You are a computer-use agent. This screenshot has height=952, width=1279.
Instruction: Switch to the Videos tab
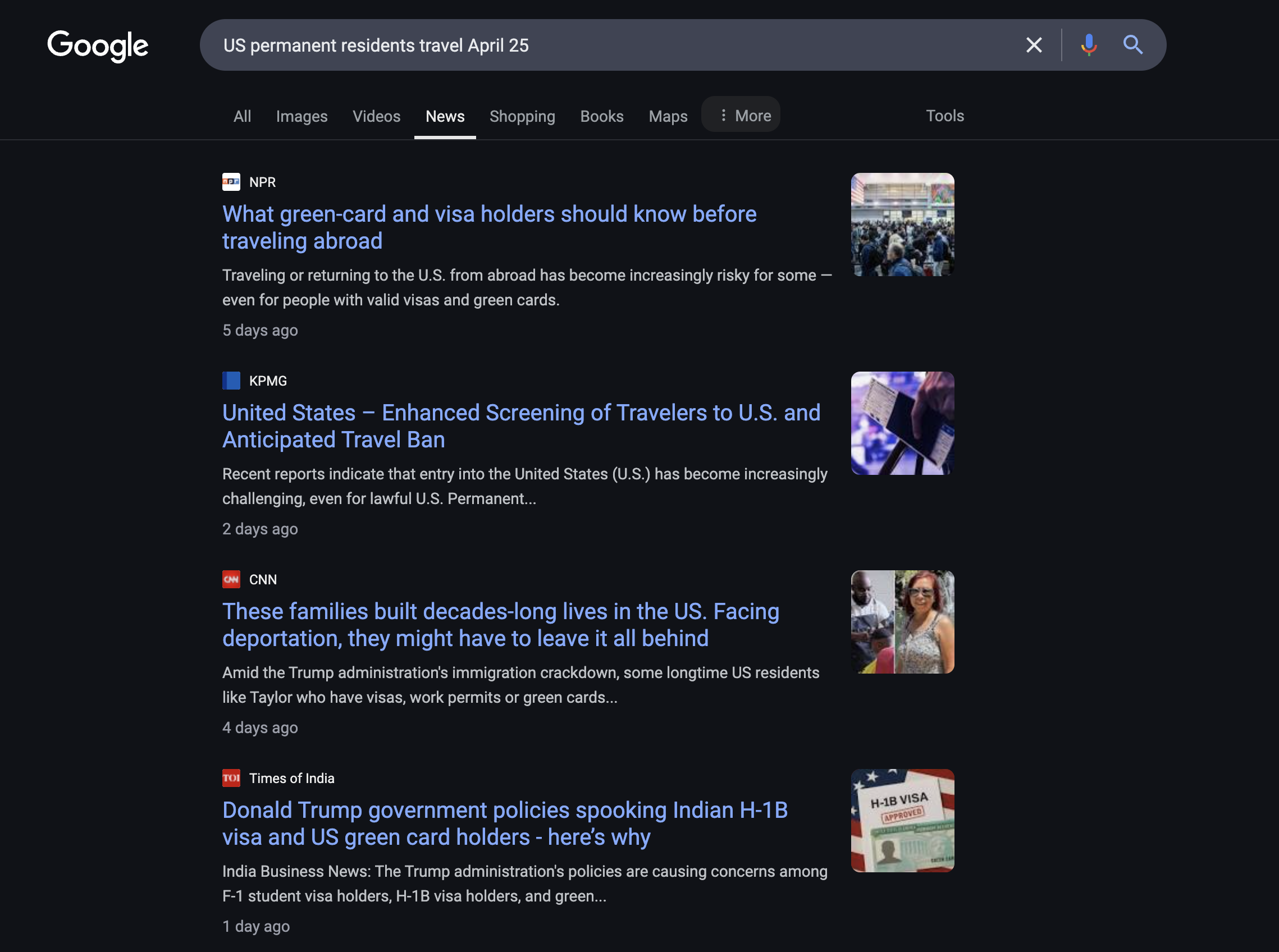click(376, 116)
